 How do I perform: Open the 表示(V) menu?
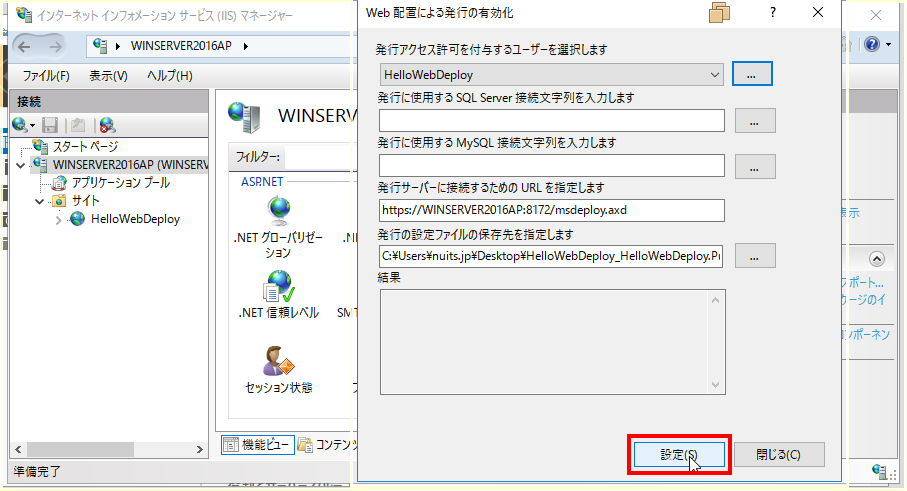coord(108,76)
